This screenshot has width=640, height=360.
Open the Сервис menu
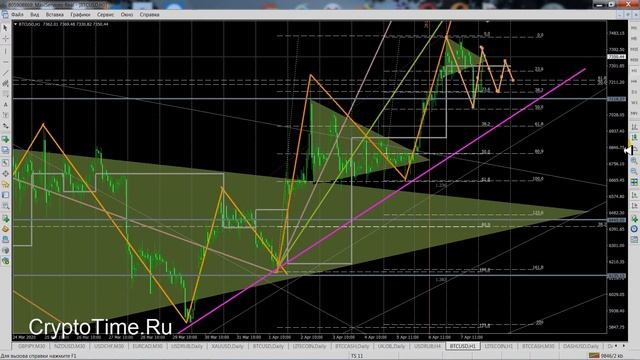coord(105,15)
